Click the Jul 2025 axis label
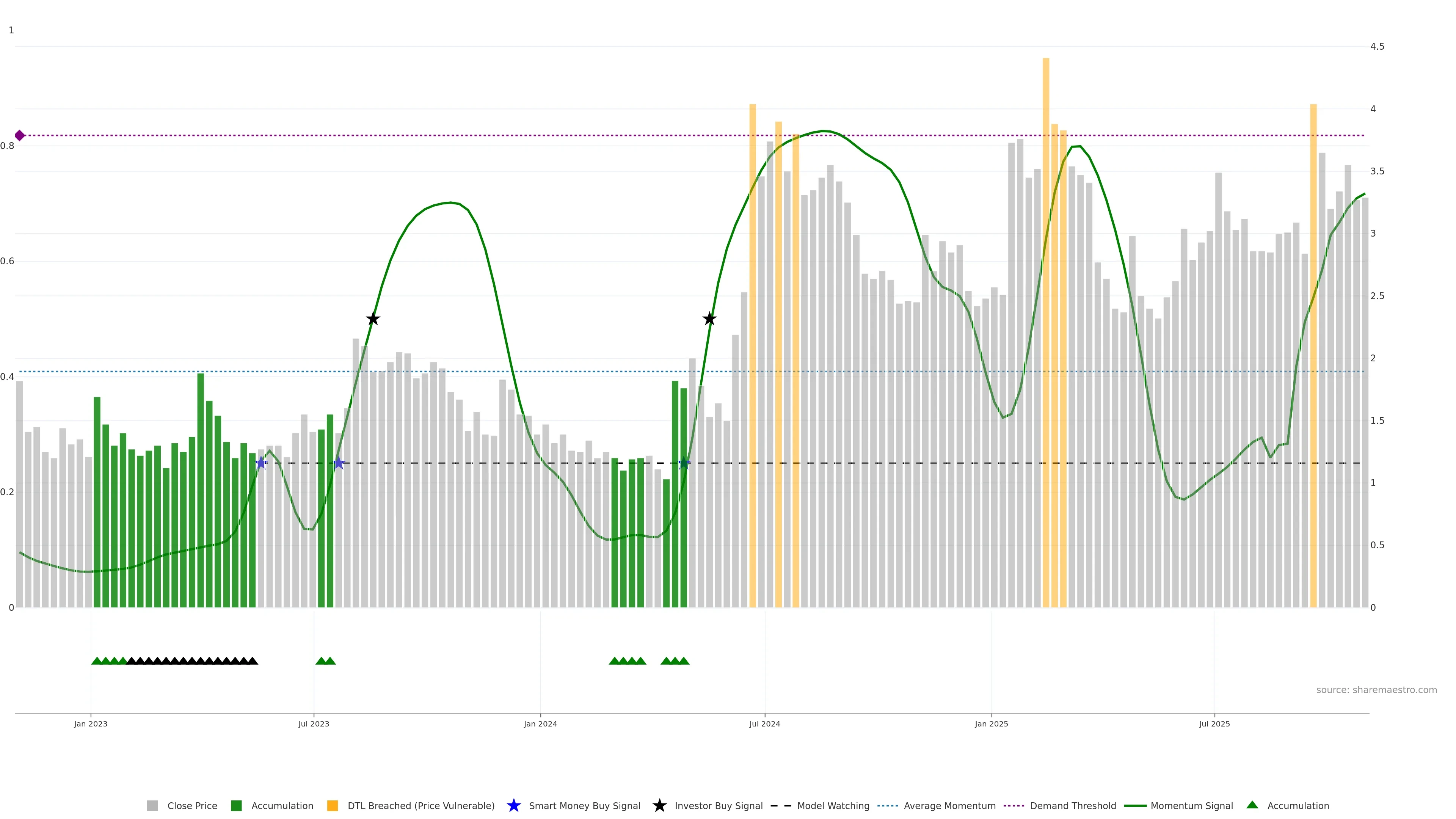Viewport: 1456px width, 819px height. [x=1214, y=723]
